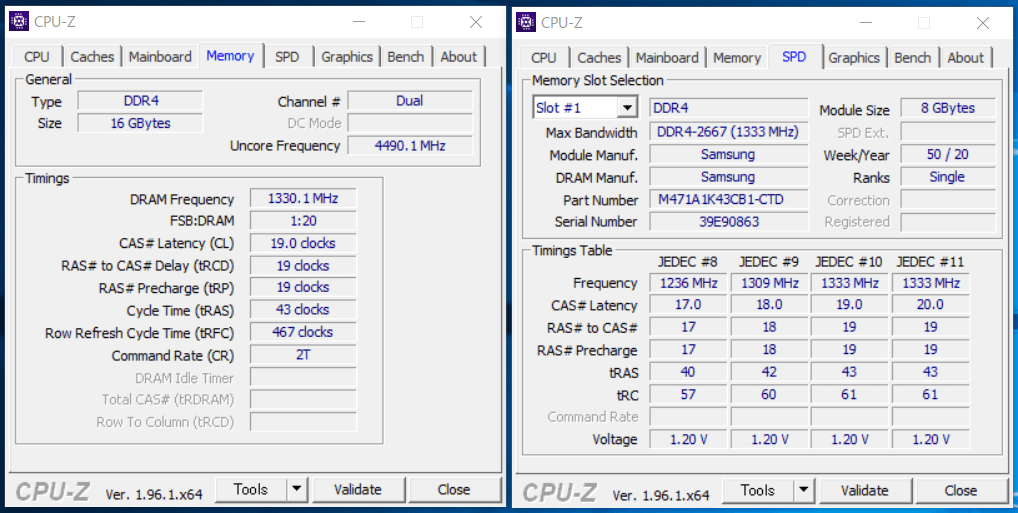Click FSB:DRAM value 1:20
The image size is (1018, 513).
(303, 221)
